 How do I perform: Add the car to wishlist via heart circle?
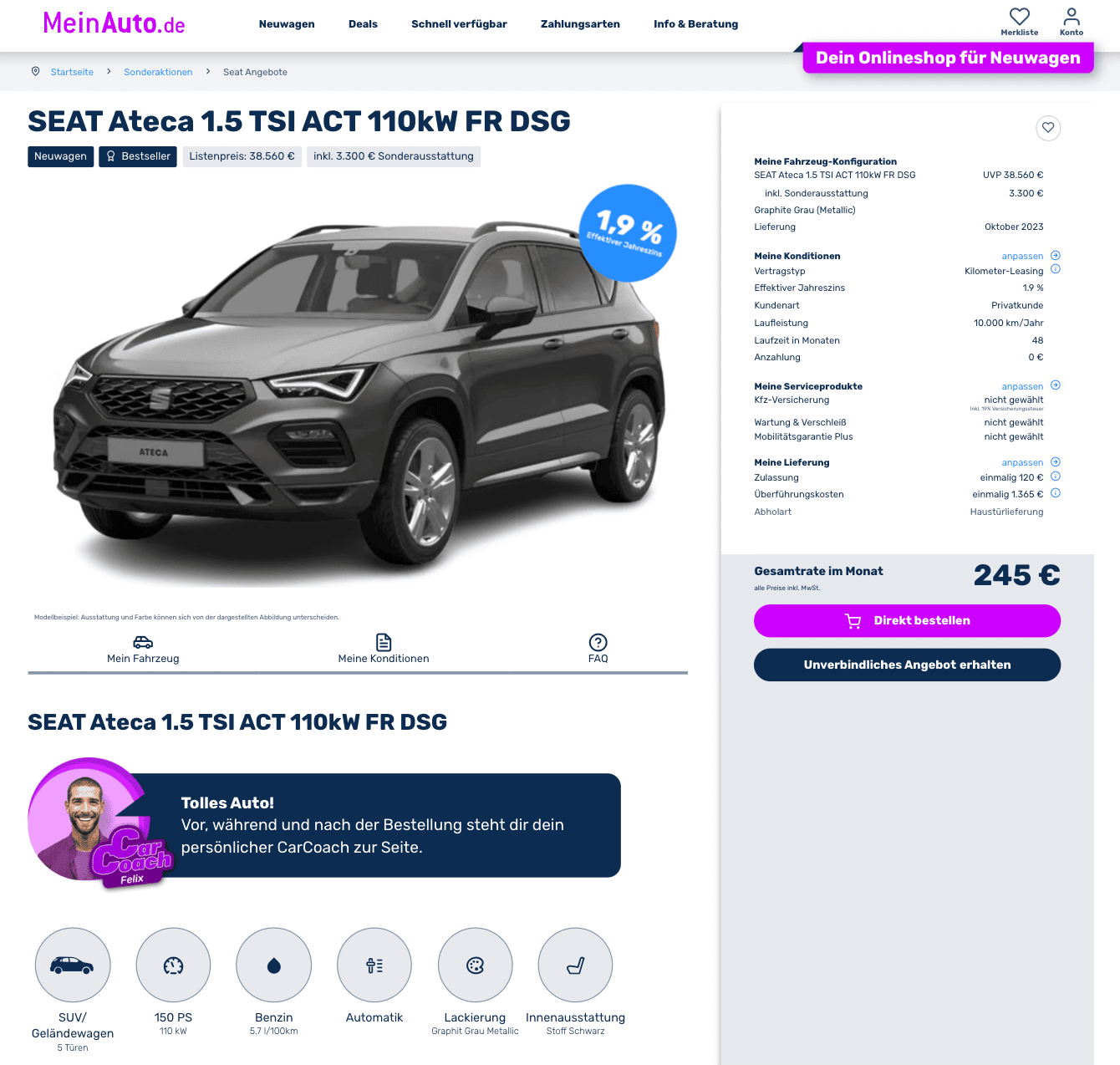pyautogui.click(x=1048, y=128)
